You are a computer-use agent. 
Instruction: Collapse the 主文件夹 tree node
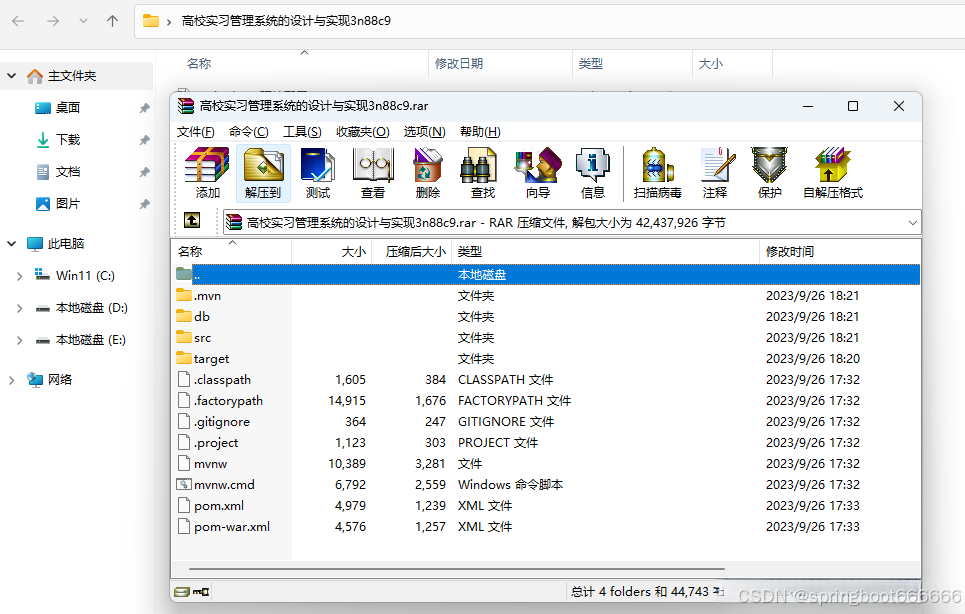pyautogui.click(x=12, y=76)
